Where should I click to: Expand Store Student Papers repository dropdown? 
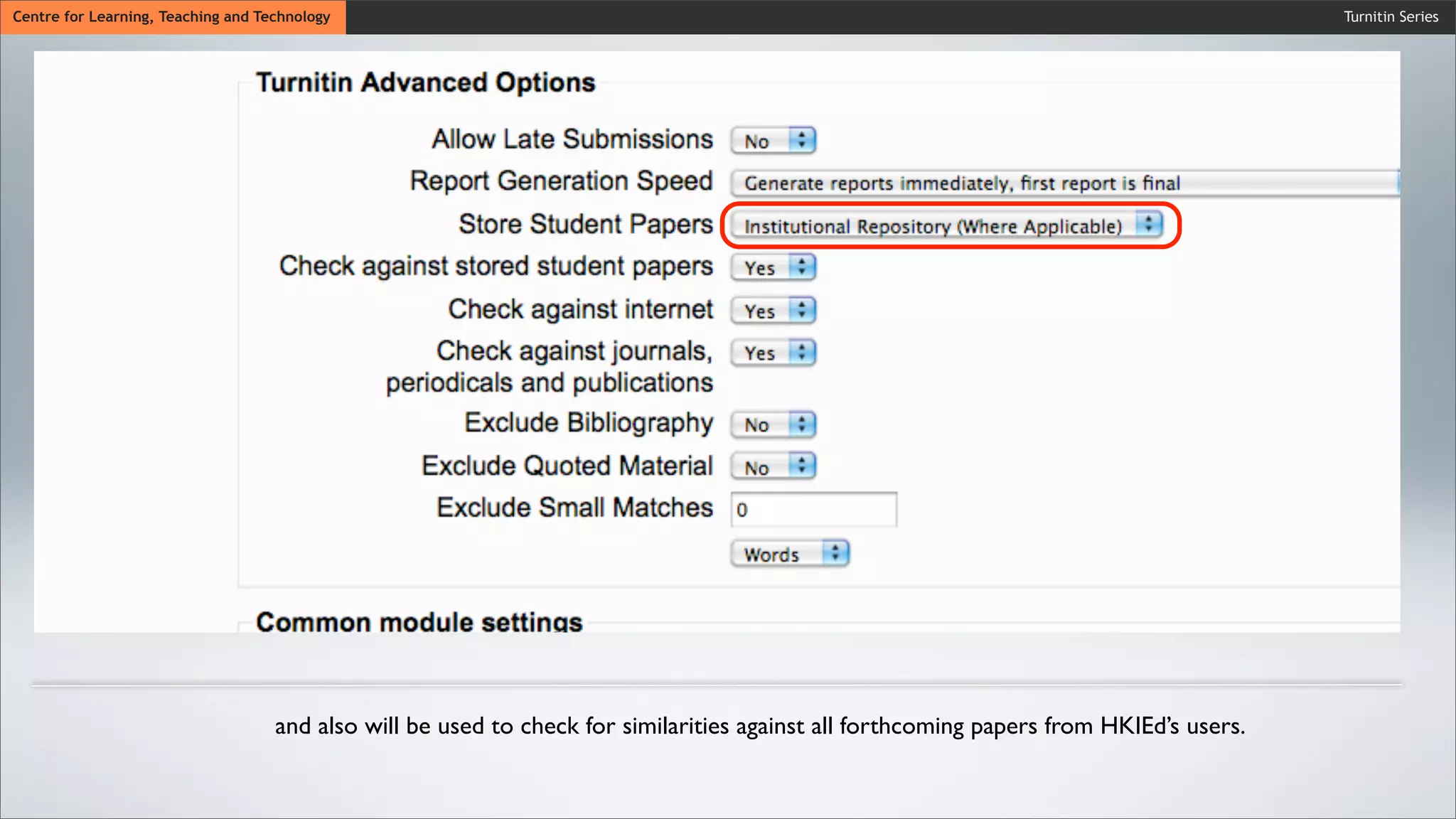click(931, 226)
